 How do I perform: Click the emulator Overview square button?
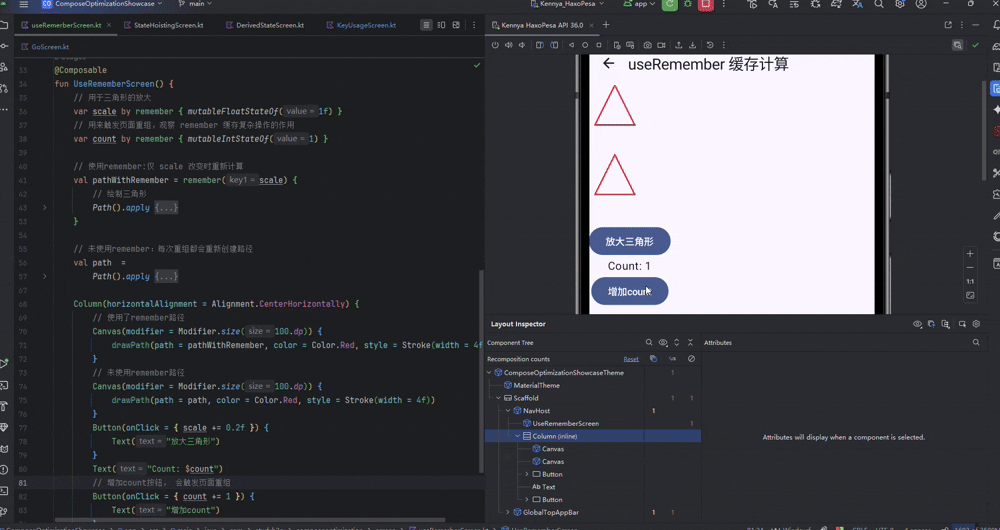coord(598,45)
